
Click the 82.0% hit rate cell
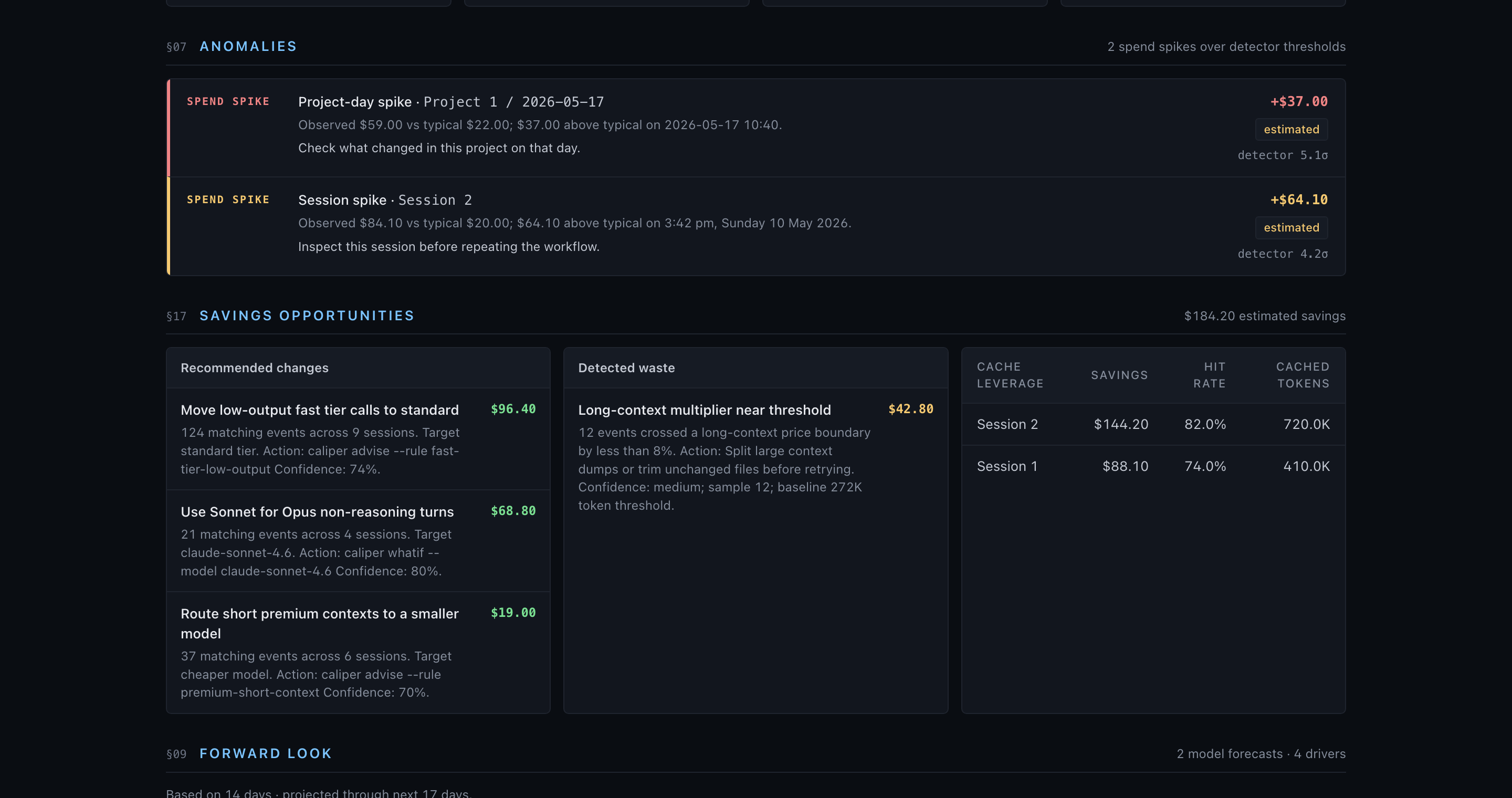coord(1205,424)
